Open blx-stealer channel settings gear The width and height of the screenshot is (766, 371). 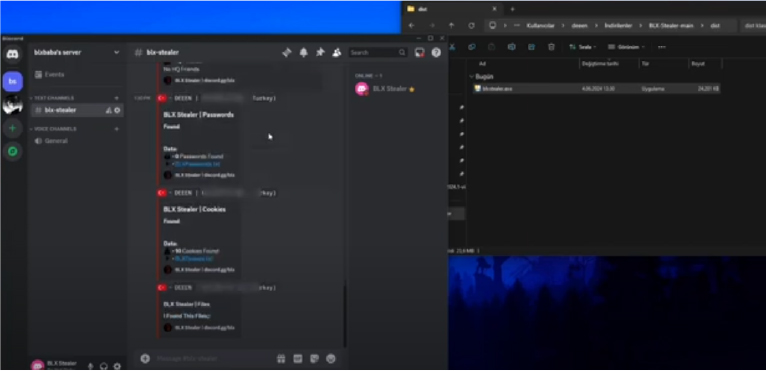click(x=117, y=110)
